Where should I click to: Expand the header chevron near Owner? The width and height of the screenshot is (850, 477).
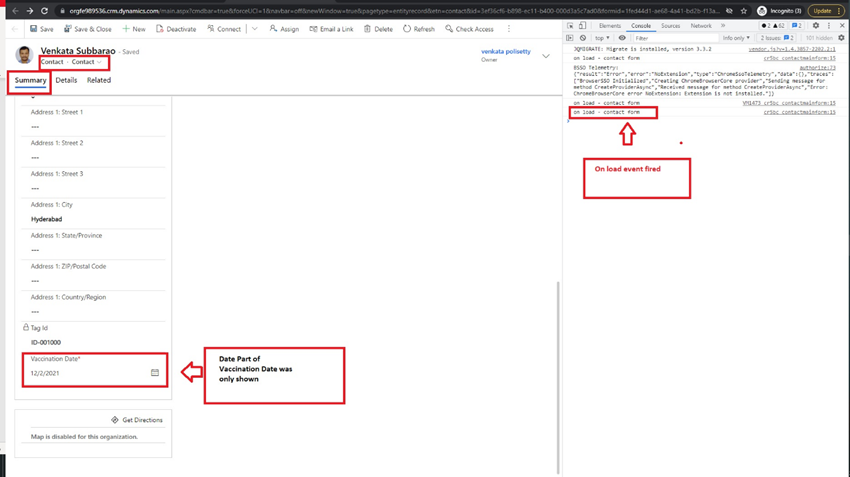tap(546, 56)
